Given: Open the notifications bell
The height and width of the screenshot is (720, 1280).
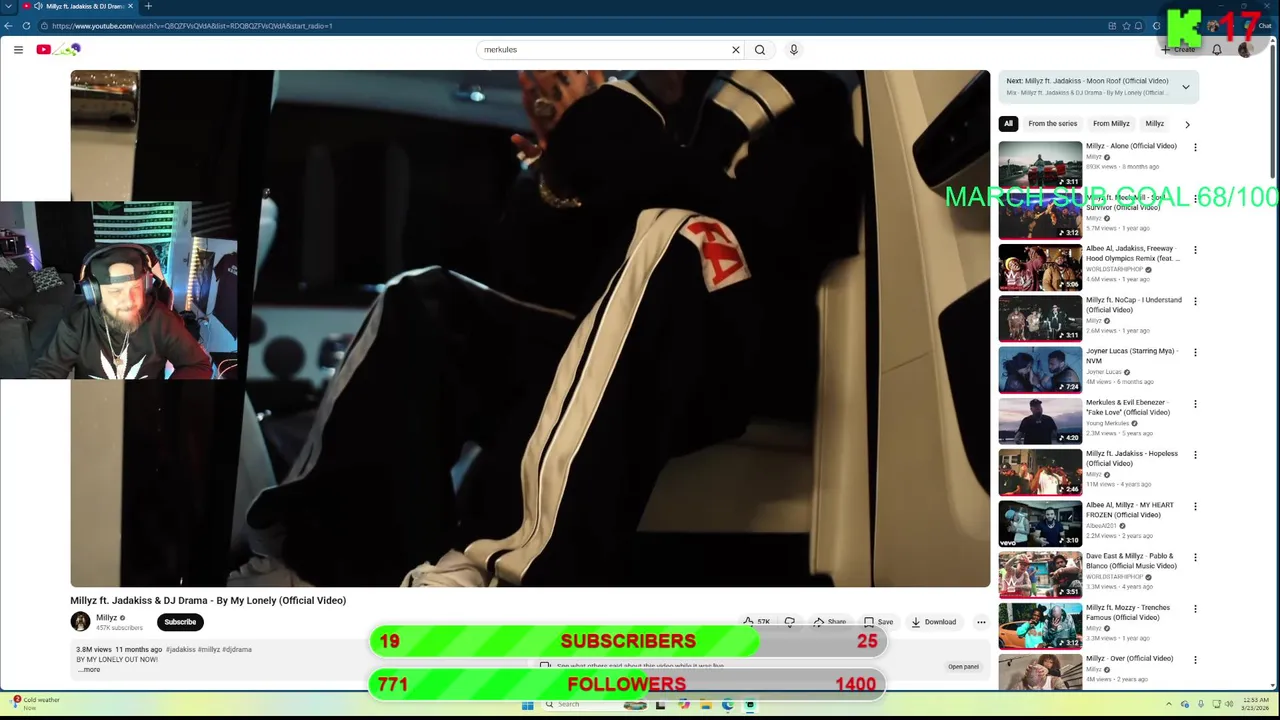Looking at the screenshot, I should [x=1217, y=49].
